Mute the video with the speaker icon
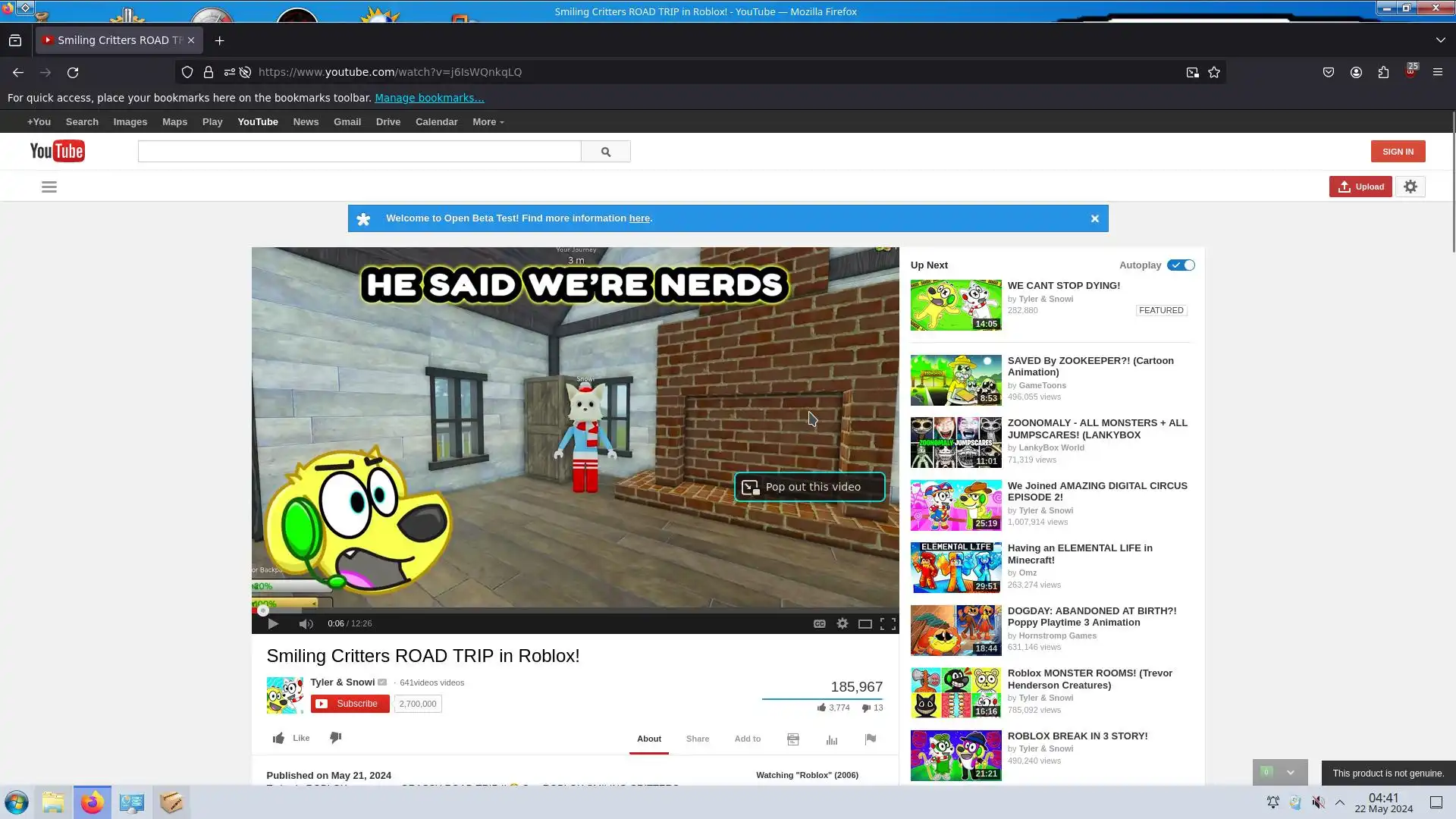Image resolution: width=1456 pixels, height=819 pixels. click(x=306, y=623)
